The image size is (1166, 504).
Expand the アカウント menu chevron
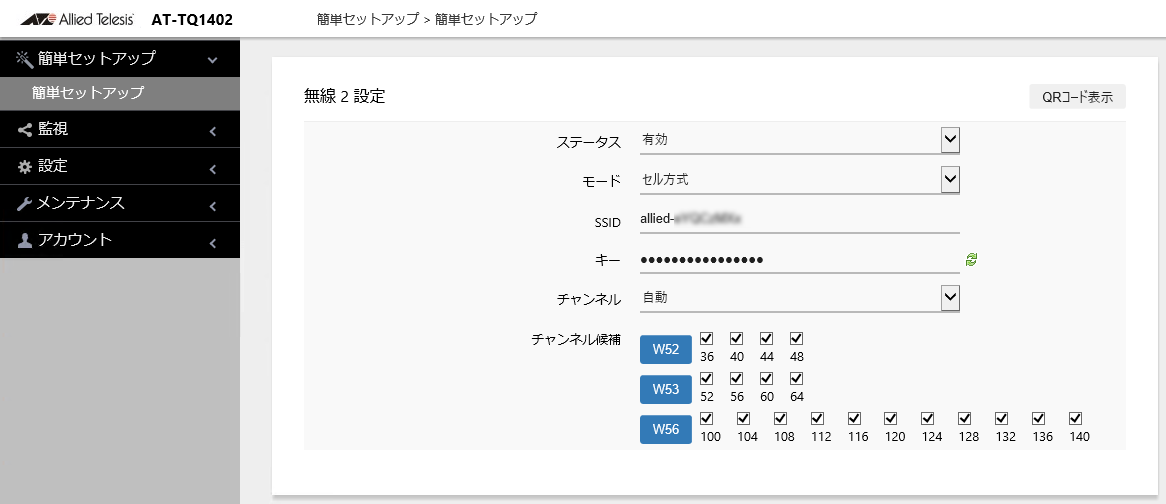click(213, 243)
